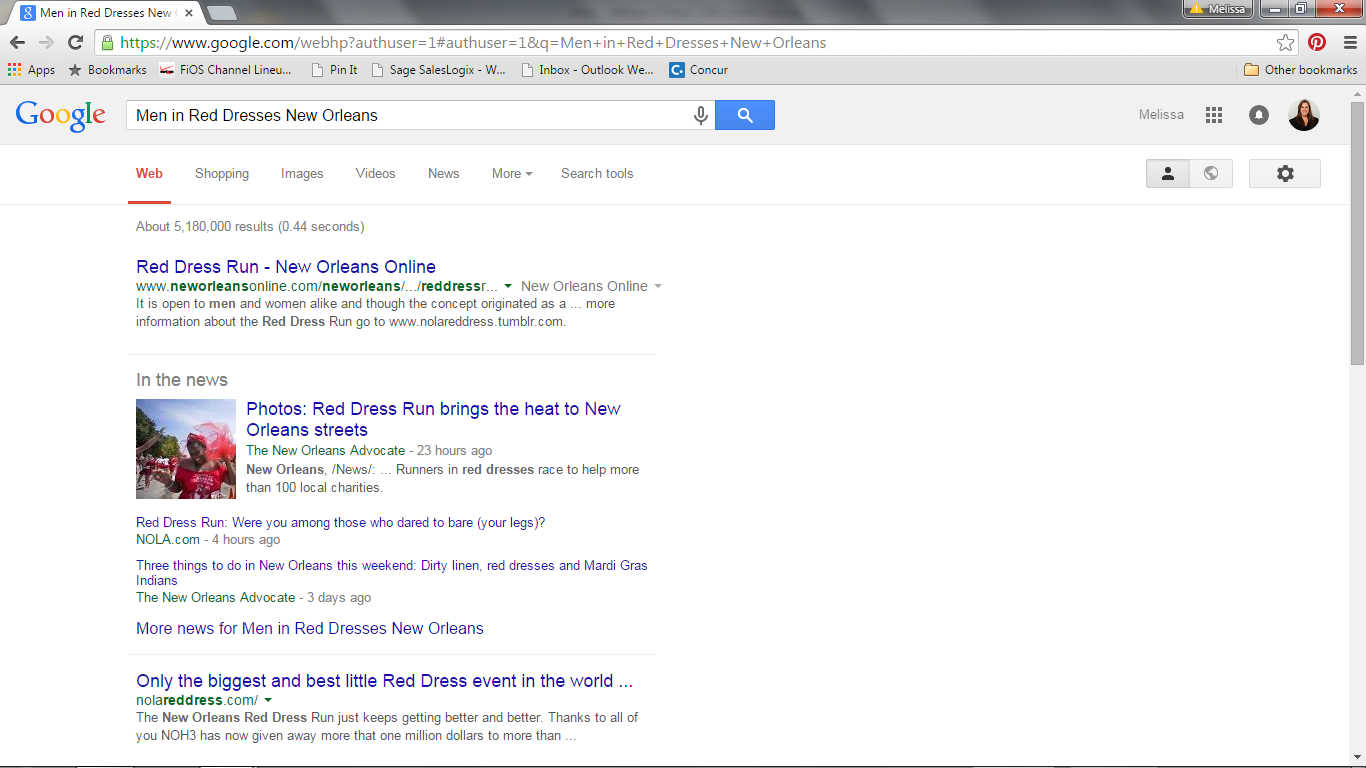1366x768 pixels.
Task: Open Red Dress Run - New Orleans Online
Action: click(x=286, y=267)
